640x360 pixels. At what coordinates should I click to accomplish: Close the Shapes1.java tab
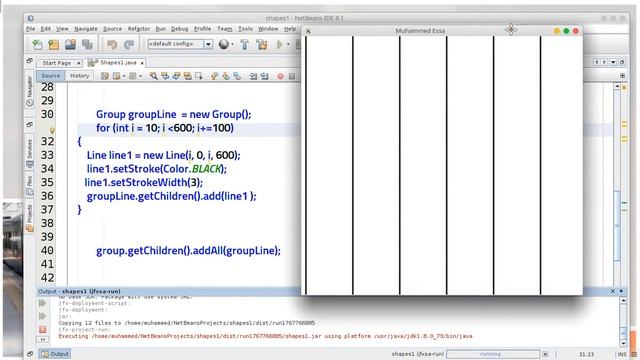[142, 63]
